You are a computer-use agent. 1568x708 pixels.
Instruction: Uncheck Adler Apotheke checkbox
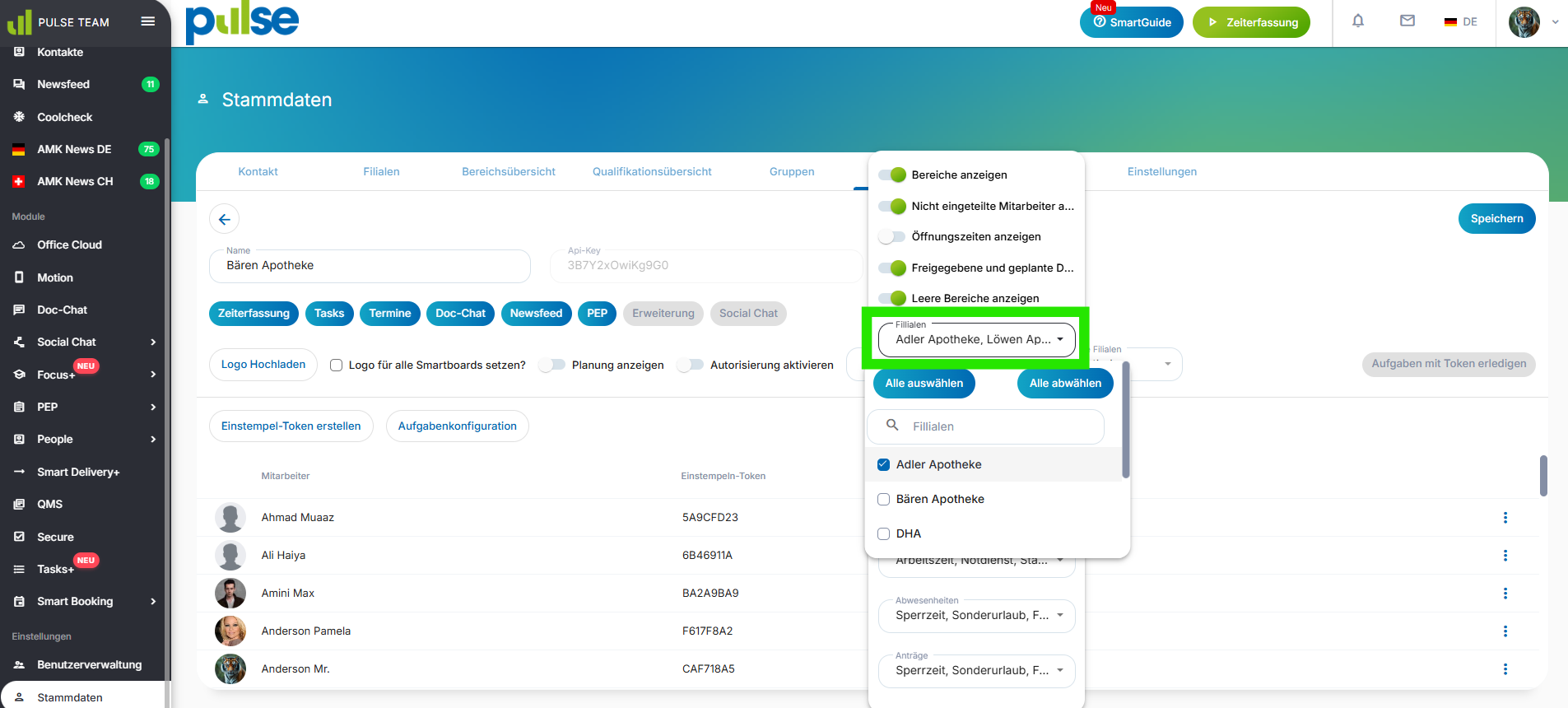[884, 464]
